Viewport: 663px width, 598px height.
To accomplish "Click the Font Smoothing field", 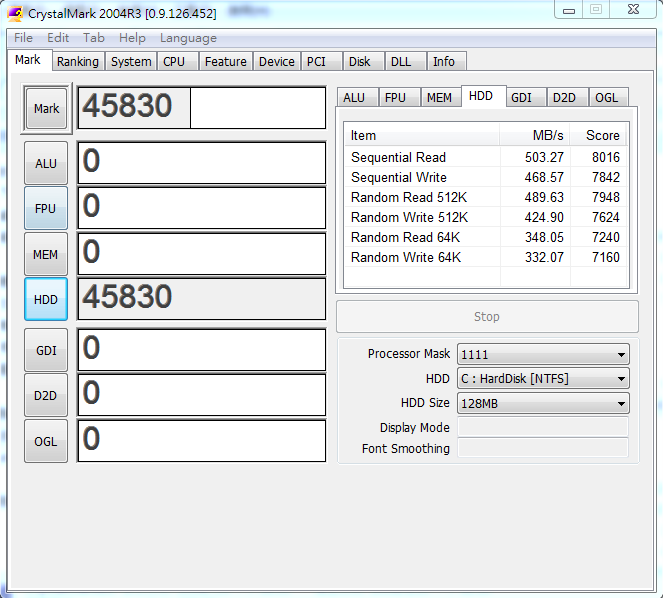I will (x=543, y=448).
